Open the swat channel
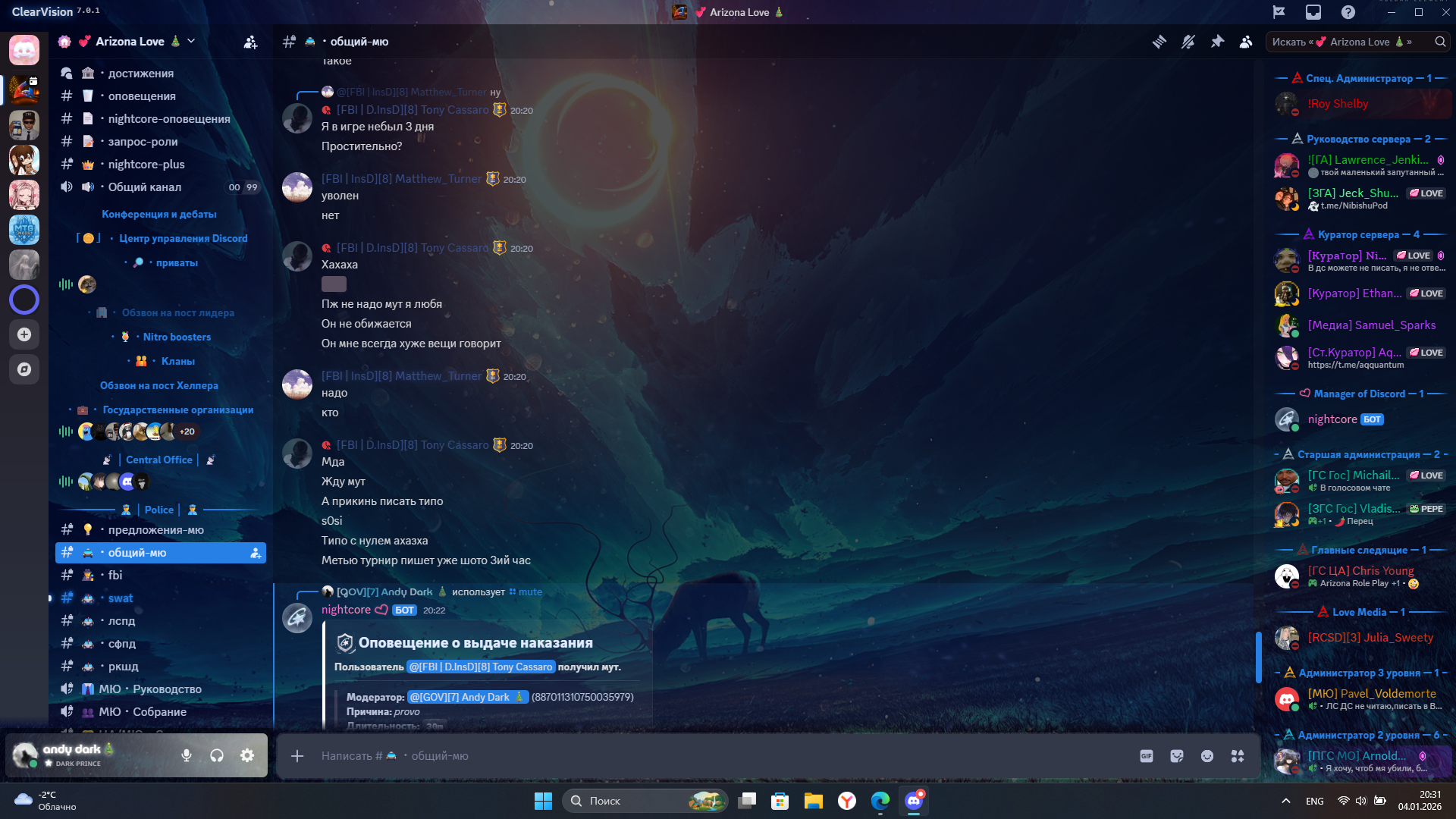 [120, 598]
